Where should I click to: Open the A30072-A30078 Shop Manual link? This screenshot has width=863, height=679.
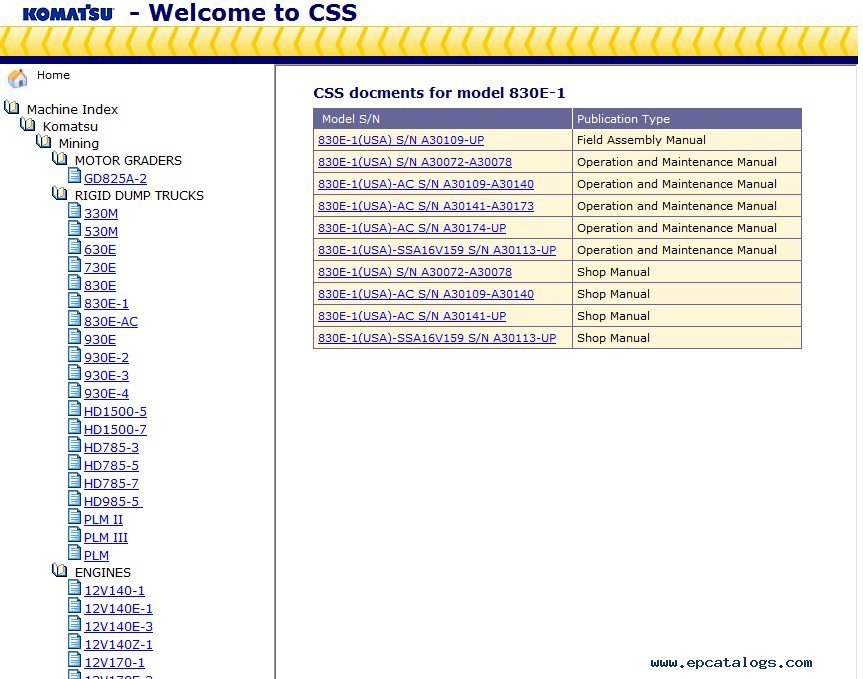415,272
